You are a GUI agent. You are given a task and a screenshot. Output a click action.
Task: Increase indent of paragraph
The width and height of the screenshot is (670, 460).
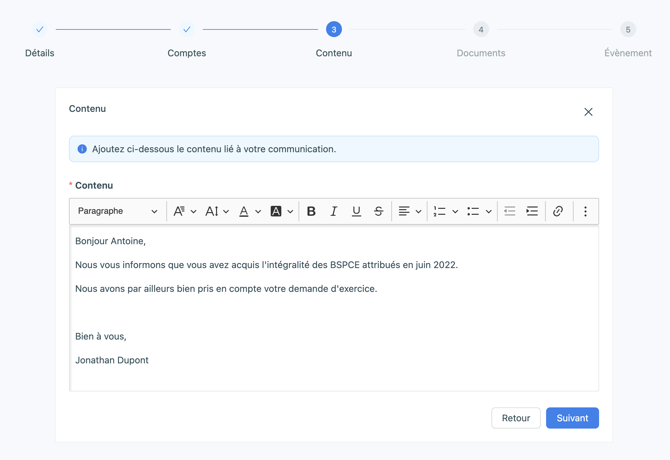(532, 211)
